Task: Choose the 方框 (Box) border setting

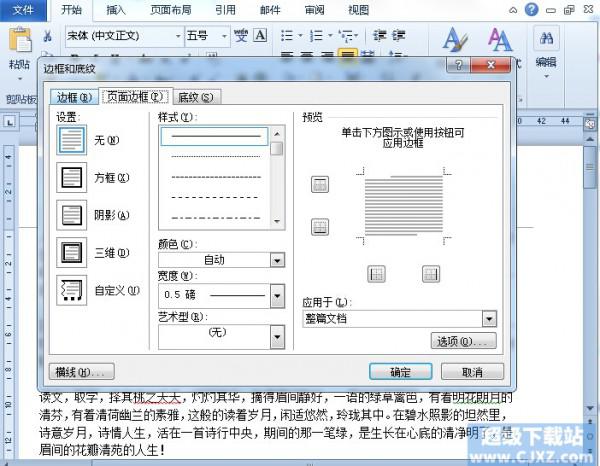Action: tap(72, 178)
